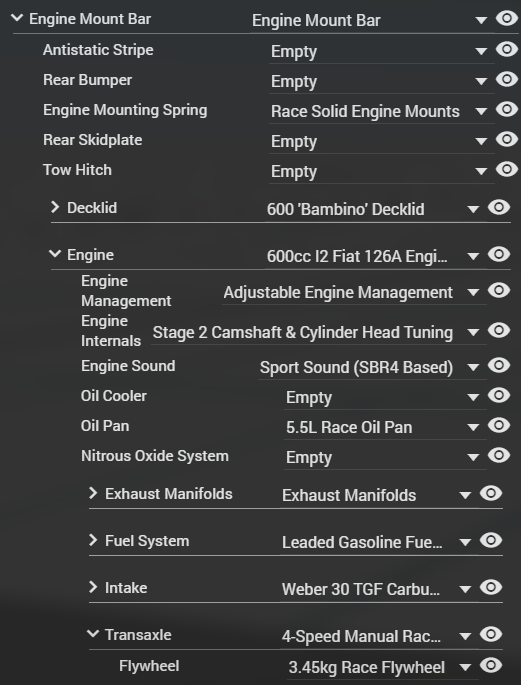Viewport: 521px width, 685px height.
Task: Select the Transaxle tree item label
Action: tap(138, 635)
